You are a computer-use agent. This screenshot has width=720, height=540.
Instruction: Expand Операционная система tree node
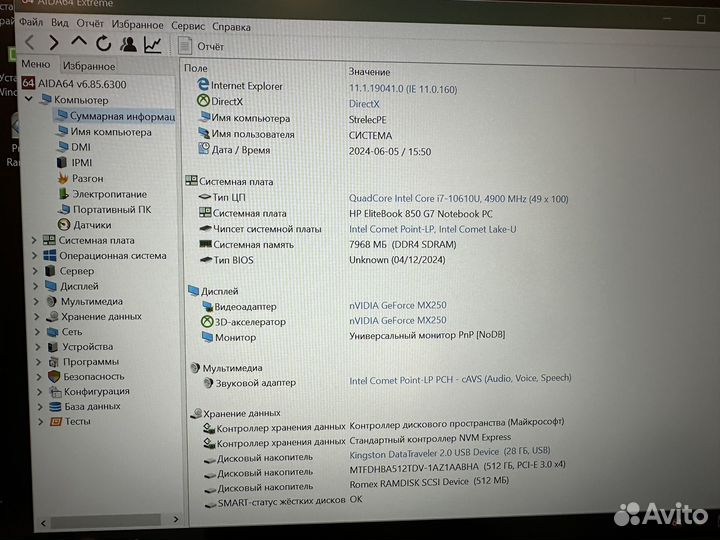35,256
